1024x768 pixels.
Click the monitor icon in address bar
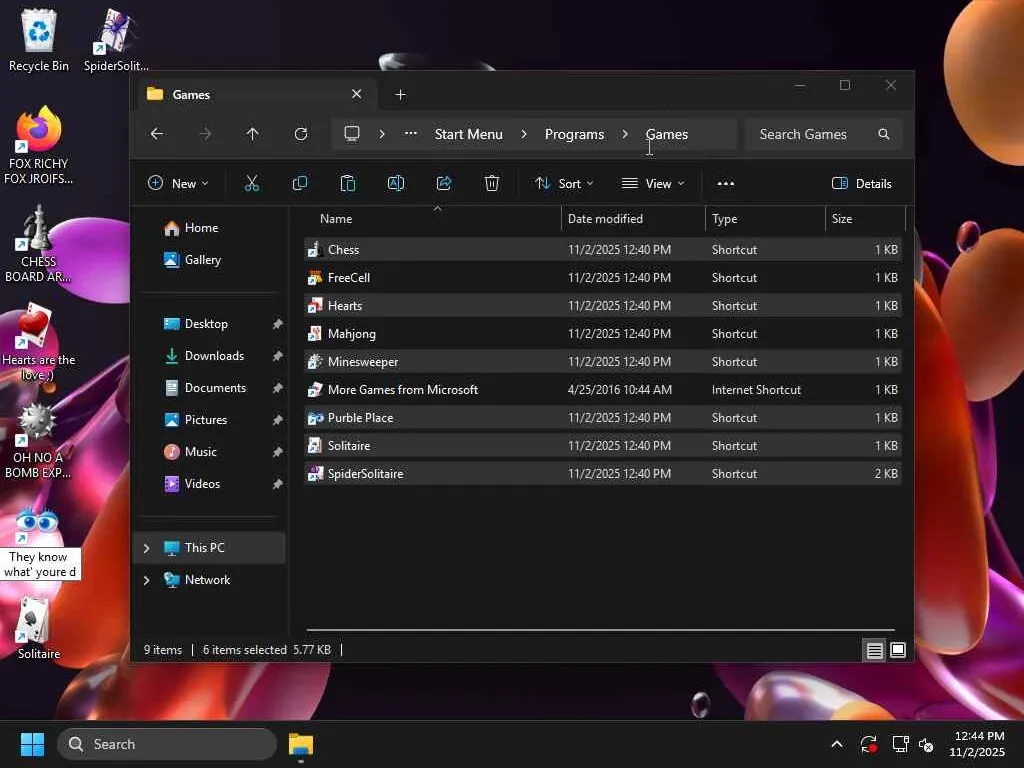click(352, 134)
